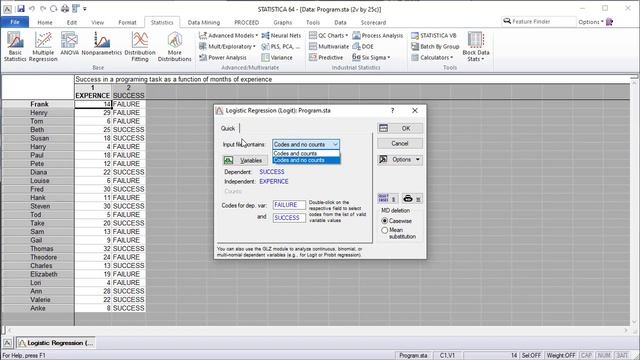Switch to Data ribbon tab
640x360 pixels.
tap(340, 22)
